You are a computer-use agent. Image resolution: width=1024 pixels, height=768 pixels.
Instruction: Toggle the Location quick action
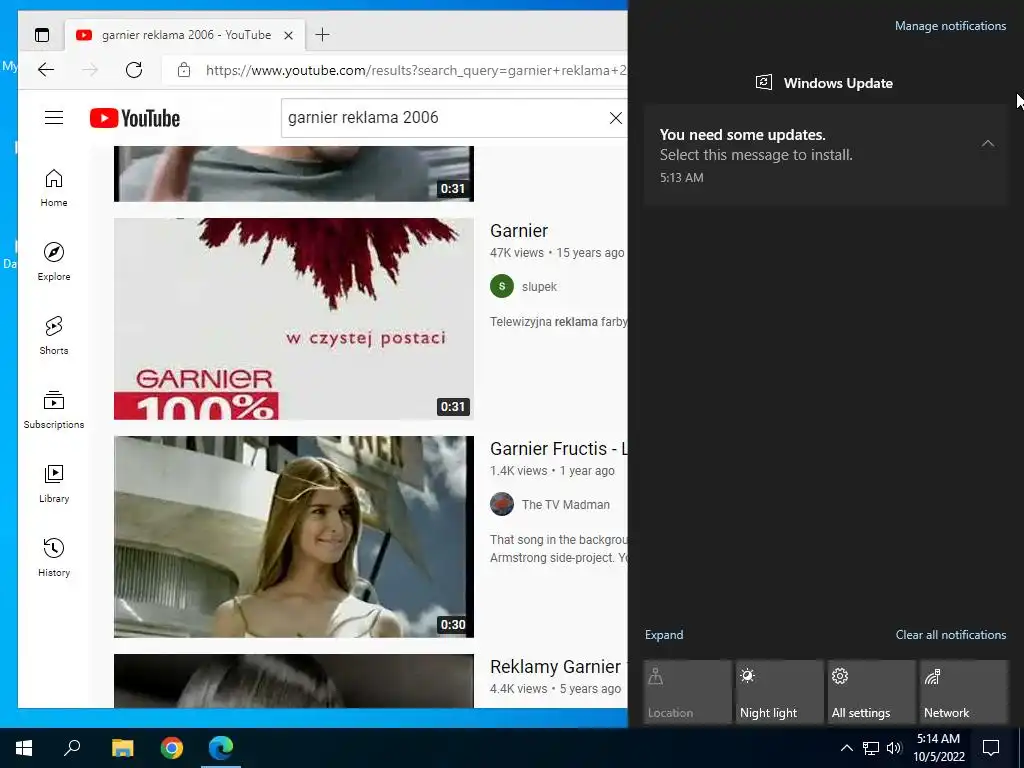click(x=687, y=692)
